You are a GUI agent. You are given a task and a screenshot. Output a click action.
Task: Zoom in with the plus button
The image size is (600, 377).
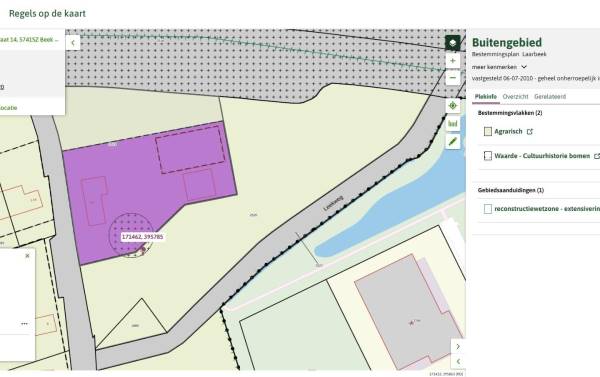(453, 61)
